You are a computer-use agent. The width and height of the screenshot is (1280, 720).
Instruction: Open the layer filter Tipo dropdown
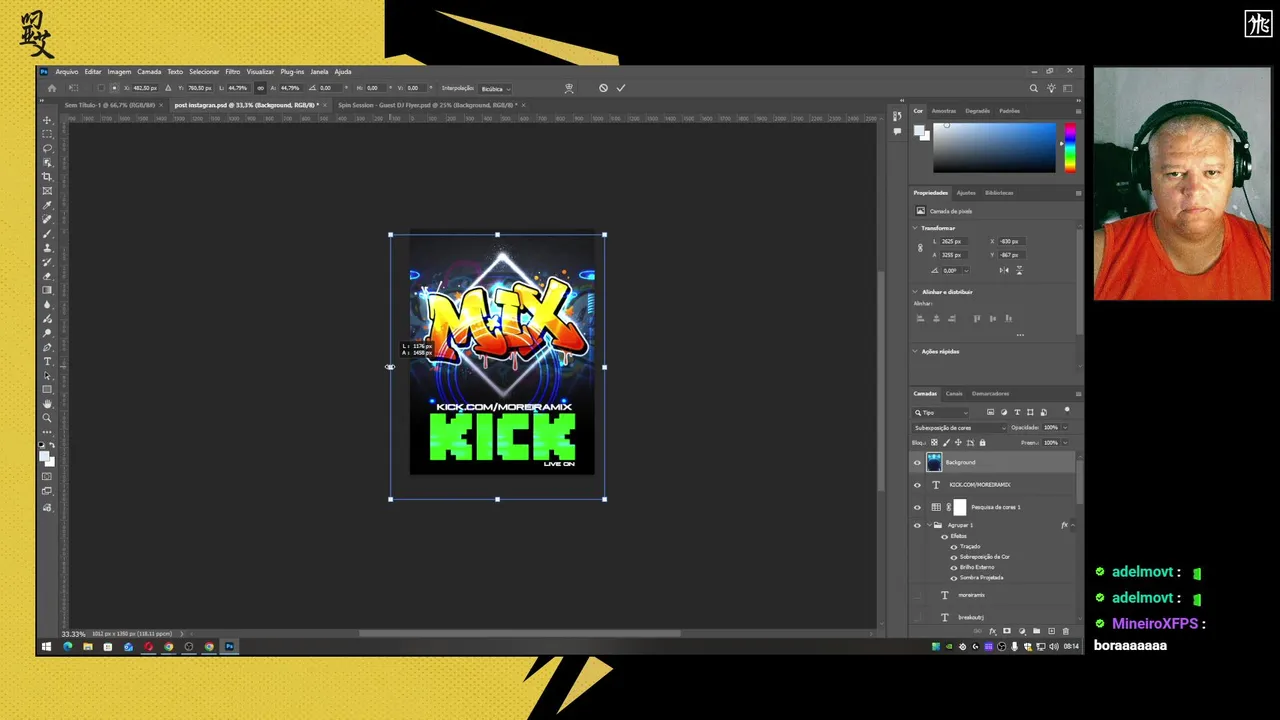tap(941, 412)
